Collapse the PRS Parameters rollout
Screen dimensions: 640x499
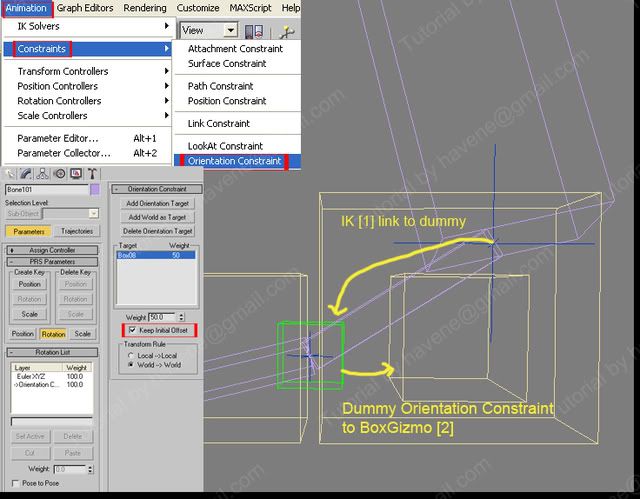tap(11, 262)
